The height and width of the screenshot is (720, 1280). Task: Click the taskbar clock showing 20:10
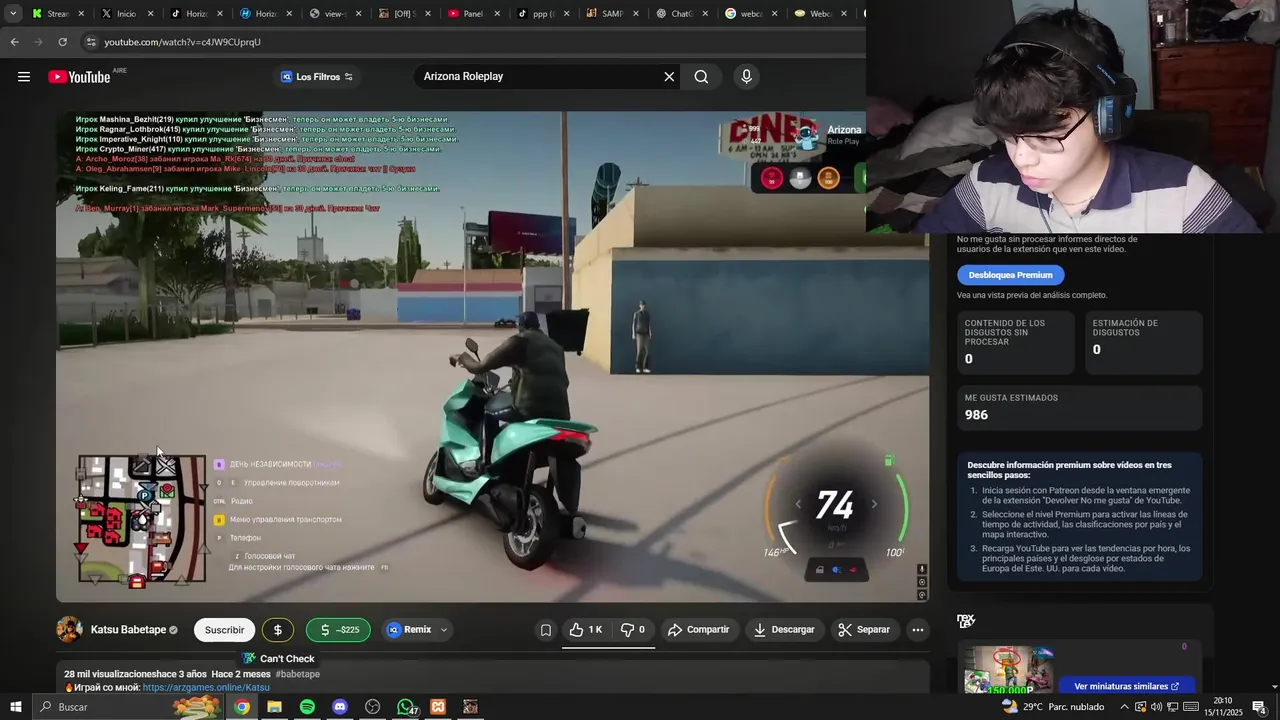(x=1223, y=707)
